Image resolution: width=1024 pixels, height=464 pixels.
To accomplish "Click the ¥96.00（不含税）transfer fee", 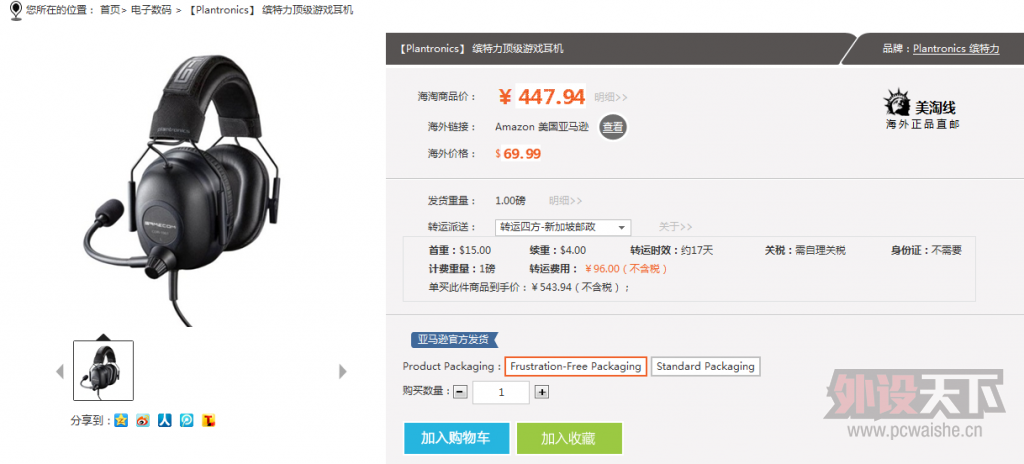I will 626,269.
